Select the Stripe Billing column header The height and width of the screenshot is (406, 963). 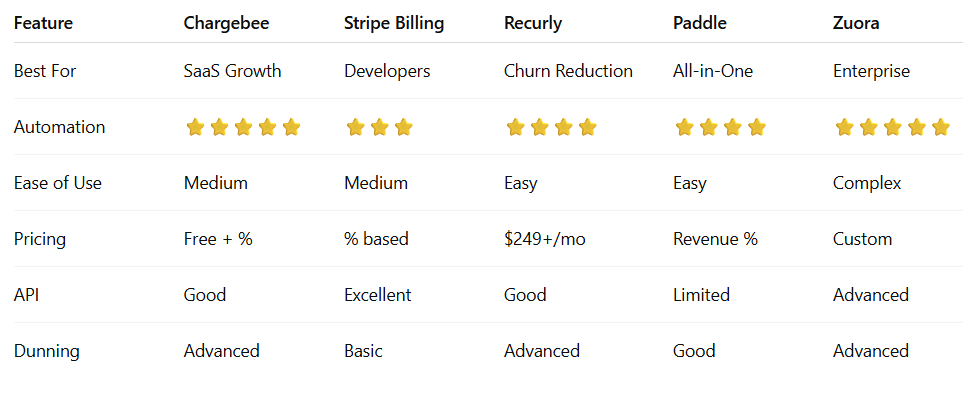393,23
